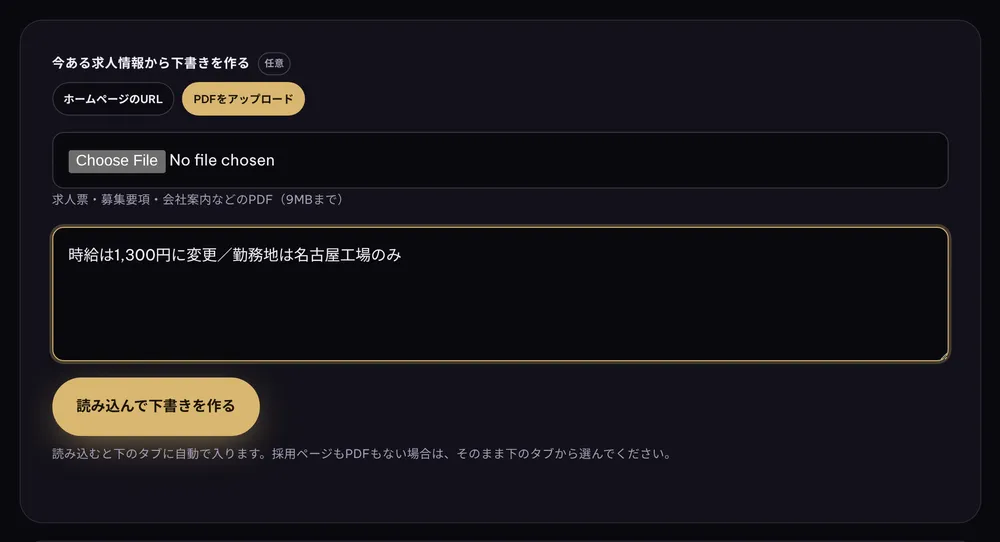Click the No file chosen label
The height and width of the screenshot is (542, 1000).
(x=222, y=161)
